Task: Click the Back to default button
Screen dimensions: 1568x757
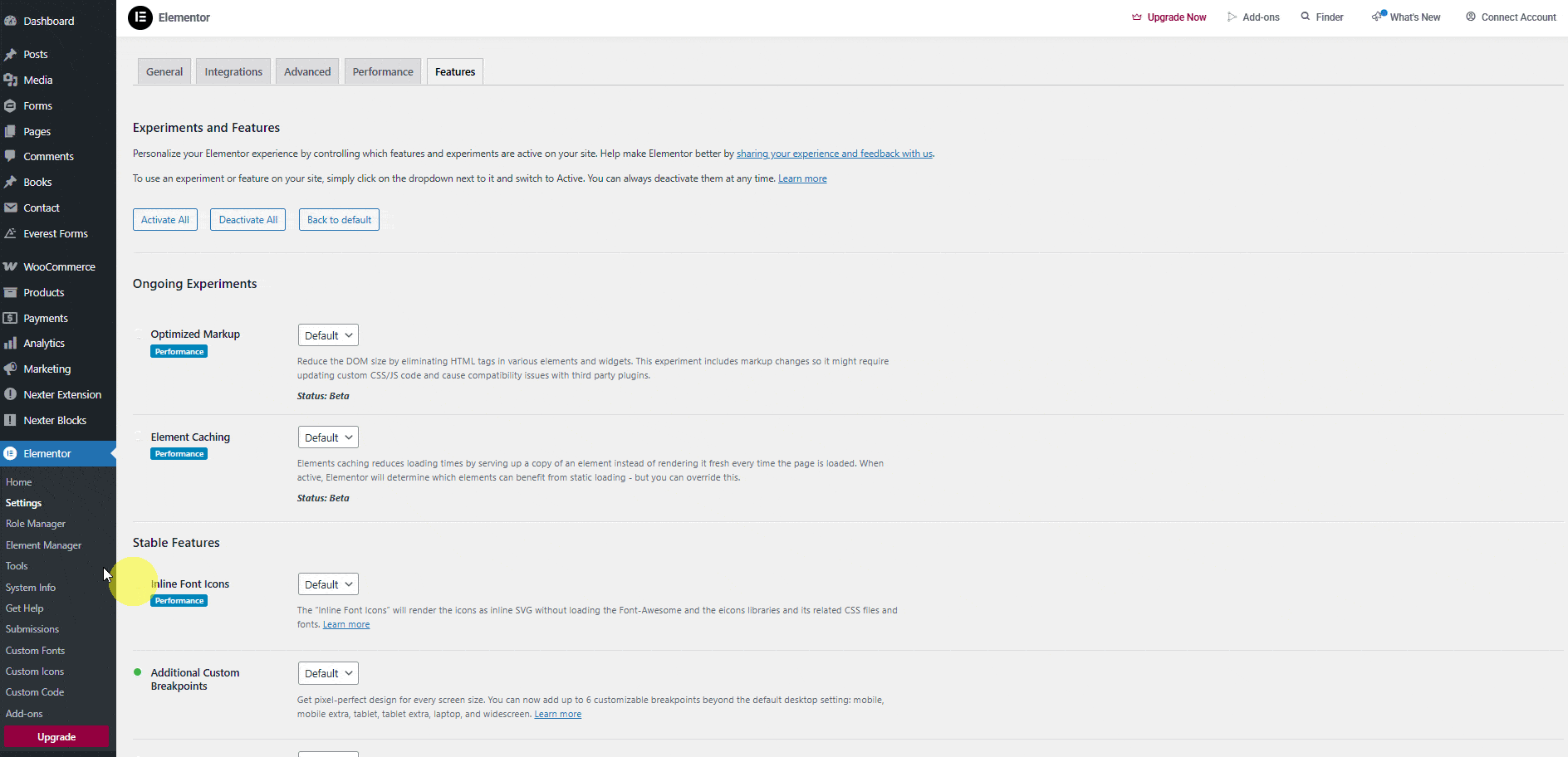Action: [339, 220]
